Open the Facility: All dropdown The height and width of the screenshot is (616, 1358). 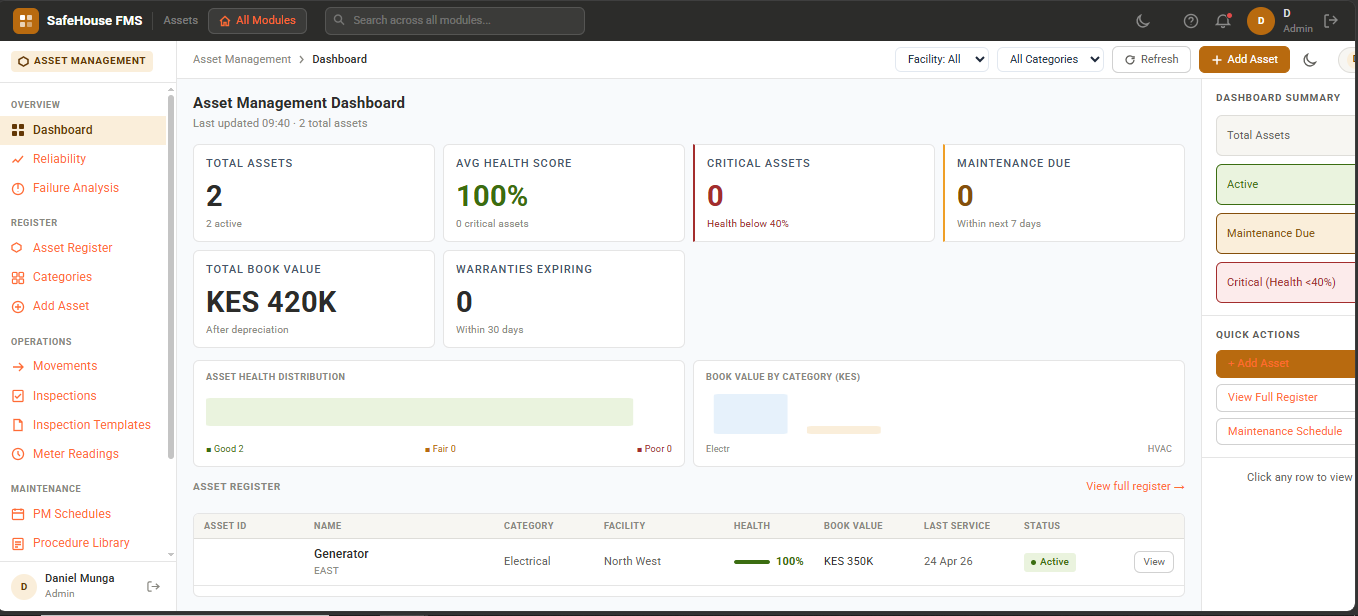tap(942, 59)
